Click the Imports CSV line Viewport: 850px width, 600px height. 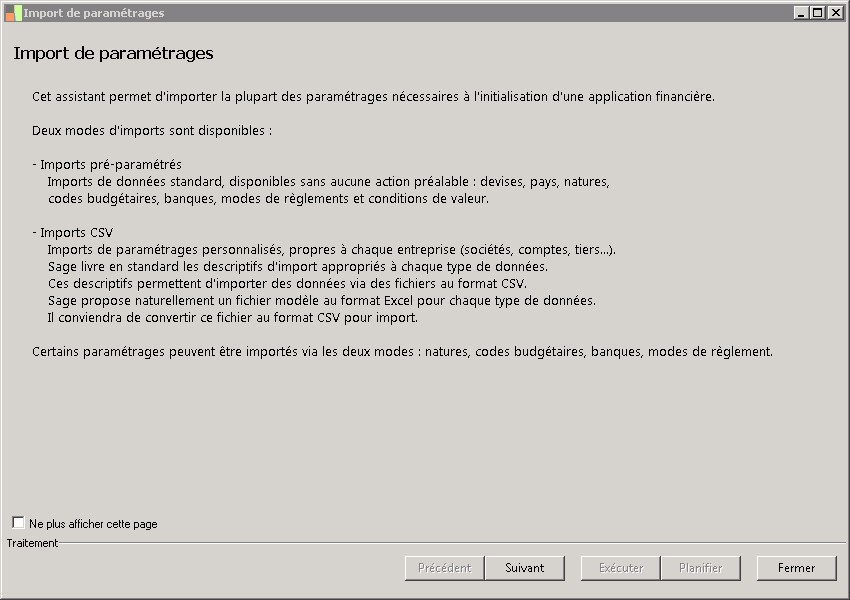[73, 233]
